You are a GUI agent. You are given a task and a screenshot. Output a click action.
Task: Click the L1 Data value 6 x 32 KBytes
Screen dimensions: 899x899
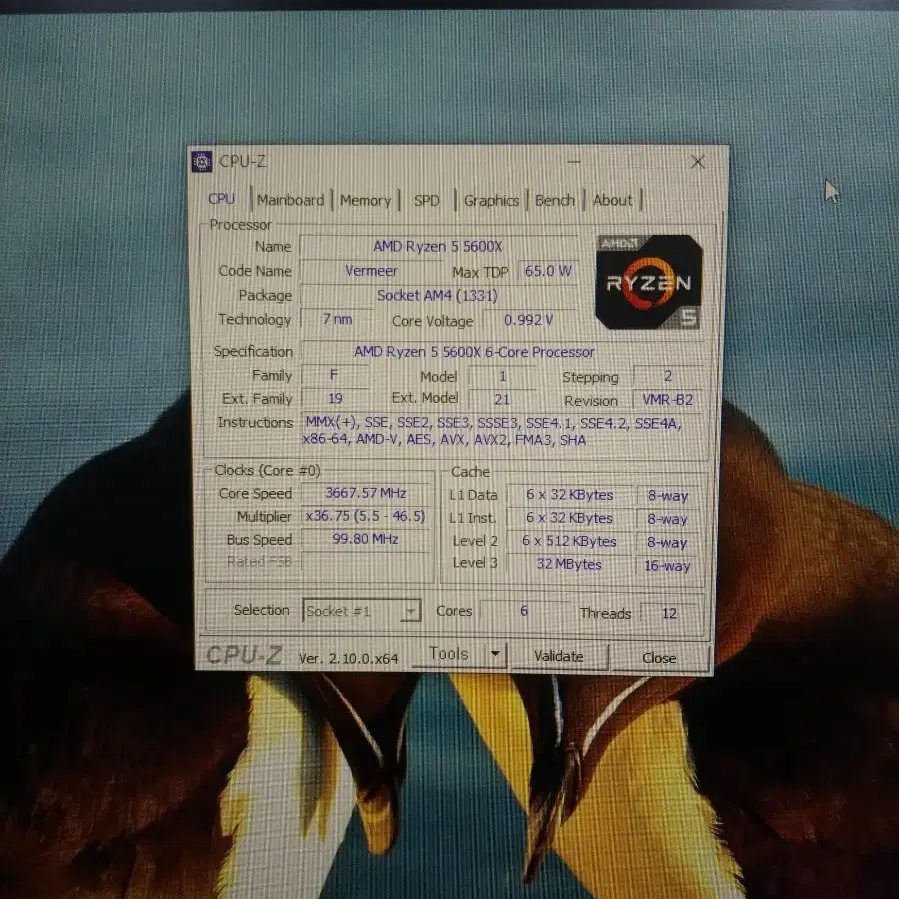(x=569, y=495)
